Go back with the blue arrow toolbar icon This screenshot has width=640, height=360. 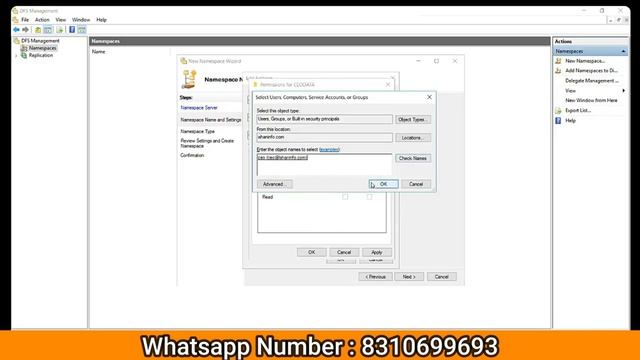point(16,30)
